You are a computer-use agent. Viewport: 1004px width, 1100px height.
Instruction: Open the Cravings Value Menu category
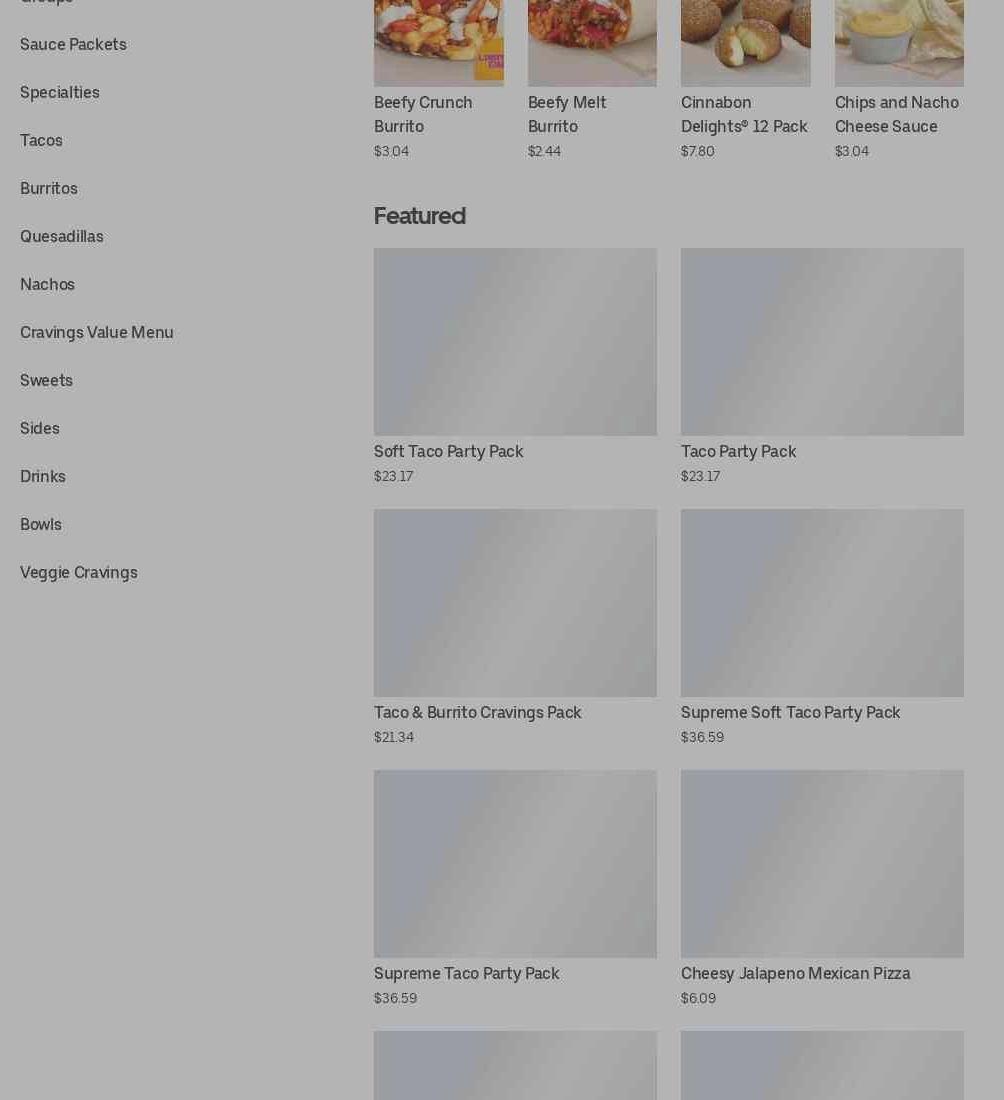[x=97, y=333]
